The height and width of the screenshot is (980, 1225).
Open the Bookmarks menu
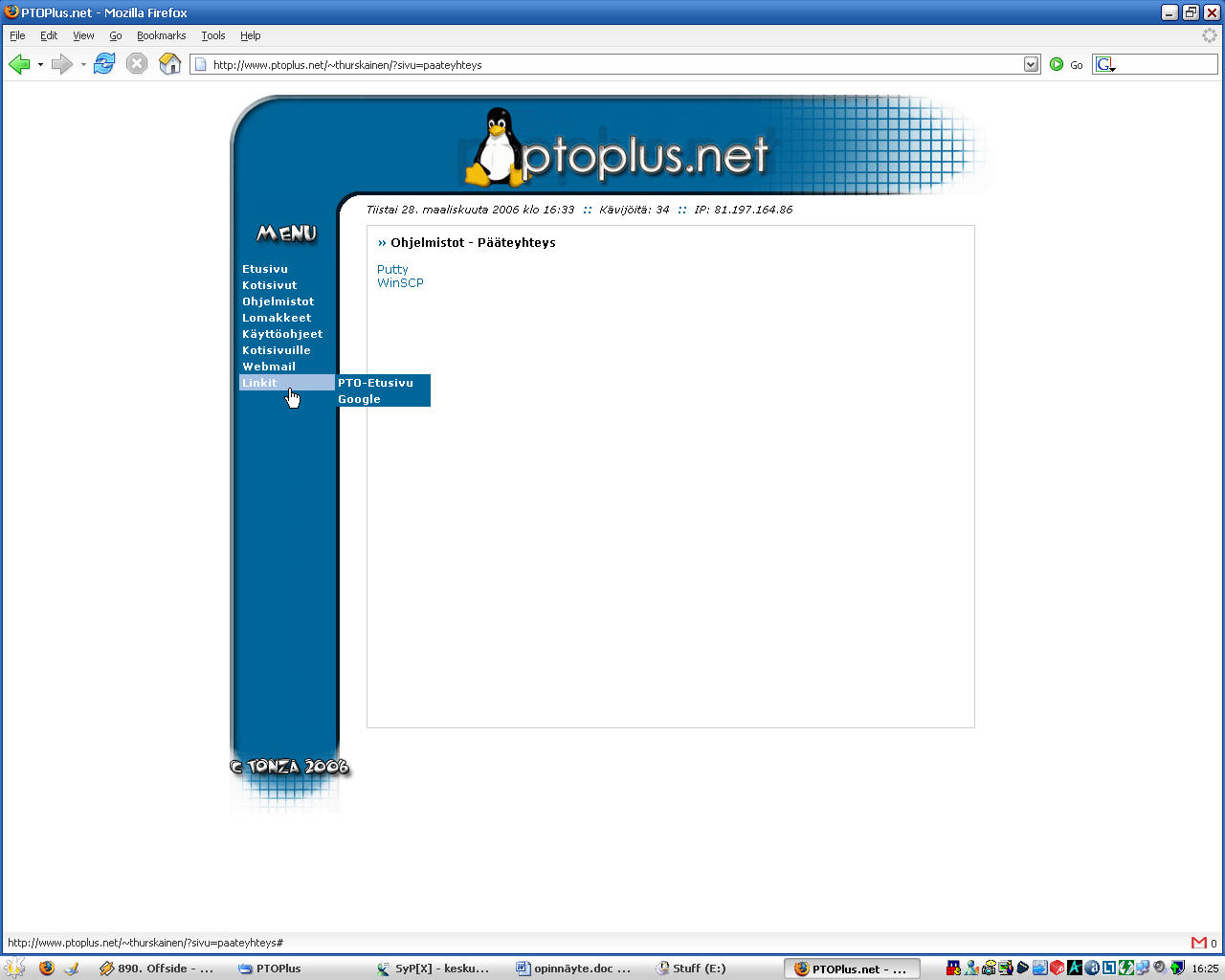(161, 35)
